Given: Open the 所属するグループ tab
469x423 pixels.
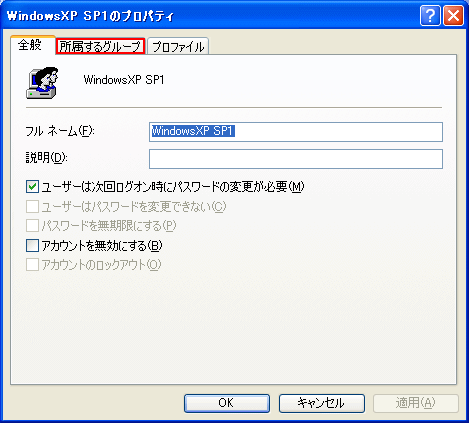Looking at the screenshot, I should coord(100,46).
